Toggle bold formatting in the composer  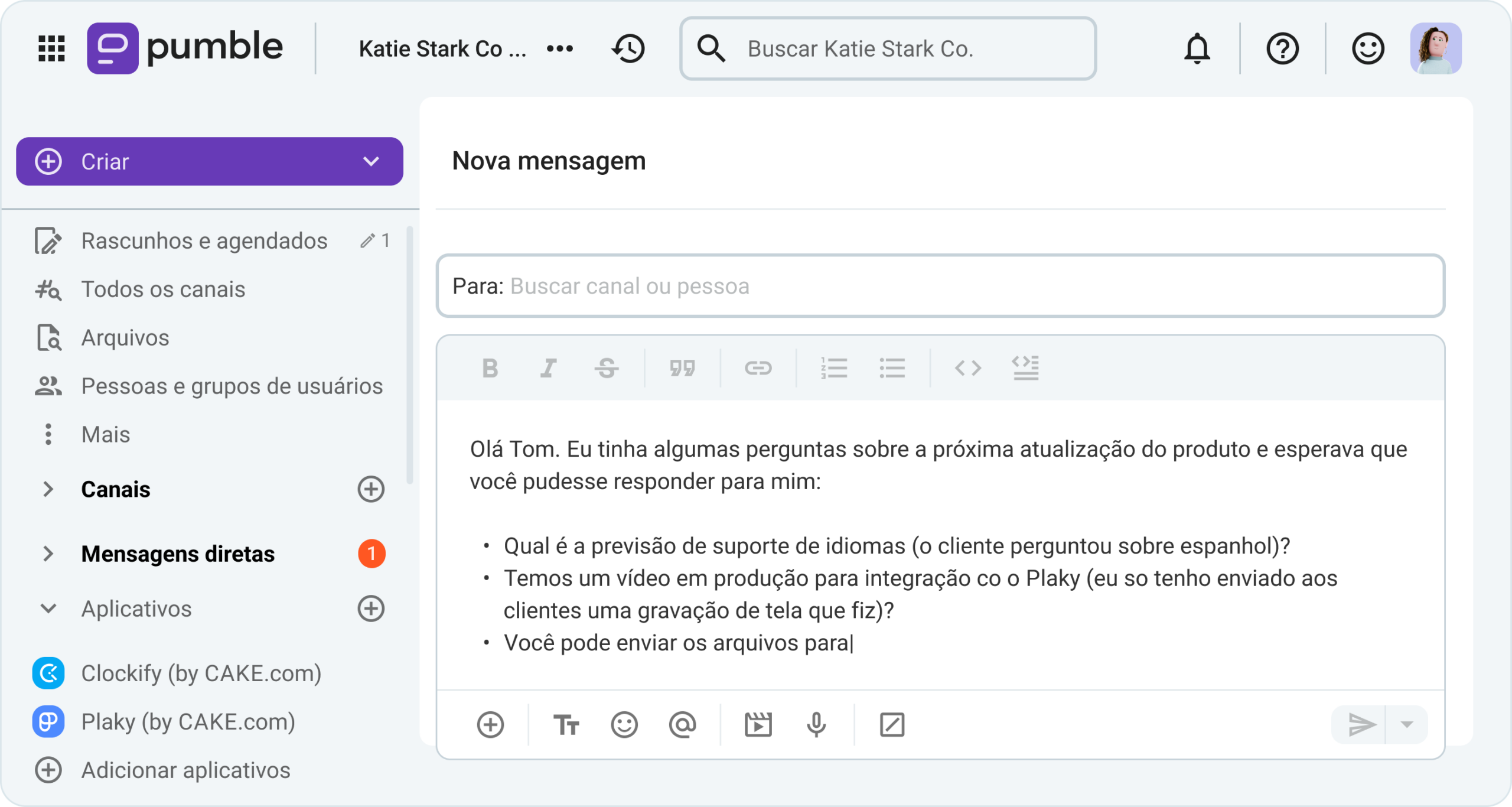click(490, 368)
